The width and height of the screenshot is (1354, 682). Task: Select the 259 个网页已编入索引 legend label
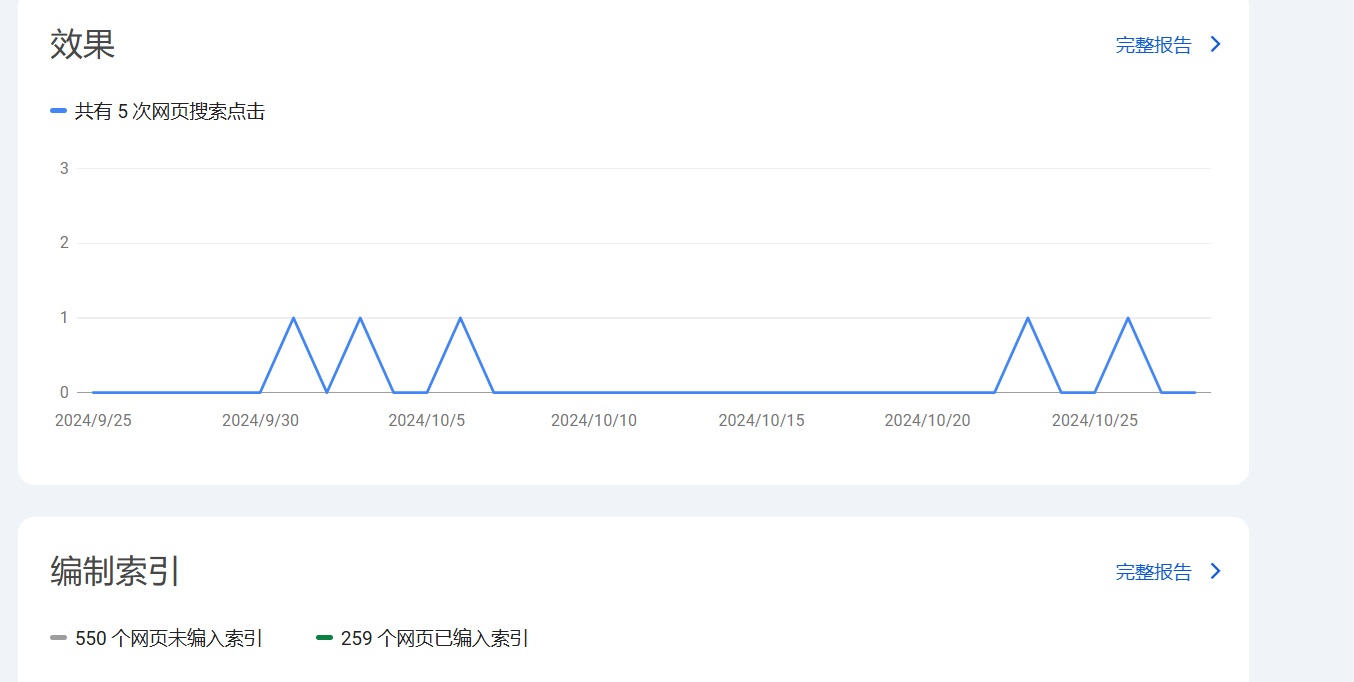coord(435,639)
